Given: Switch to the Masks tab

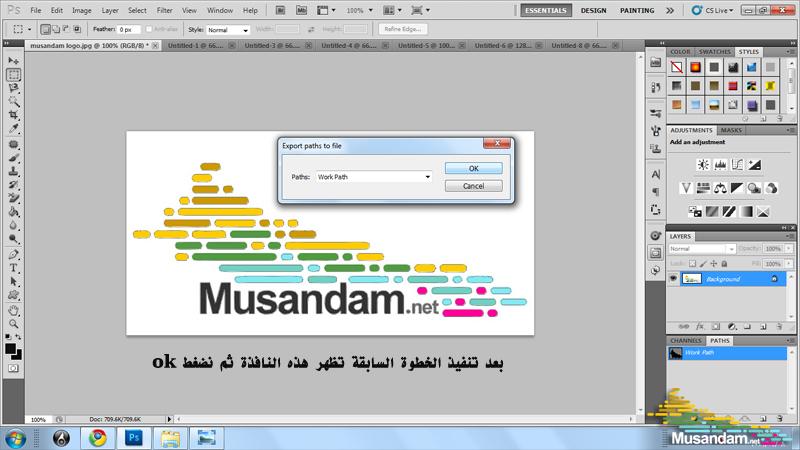Looking at the screenshot, I should coord(731,130).
